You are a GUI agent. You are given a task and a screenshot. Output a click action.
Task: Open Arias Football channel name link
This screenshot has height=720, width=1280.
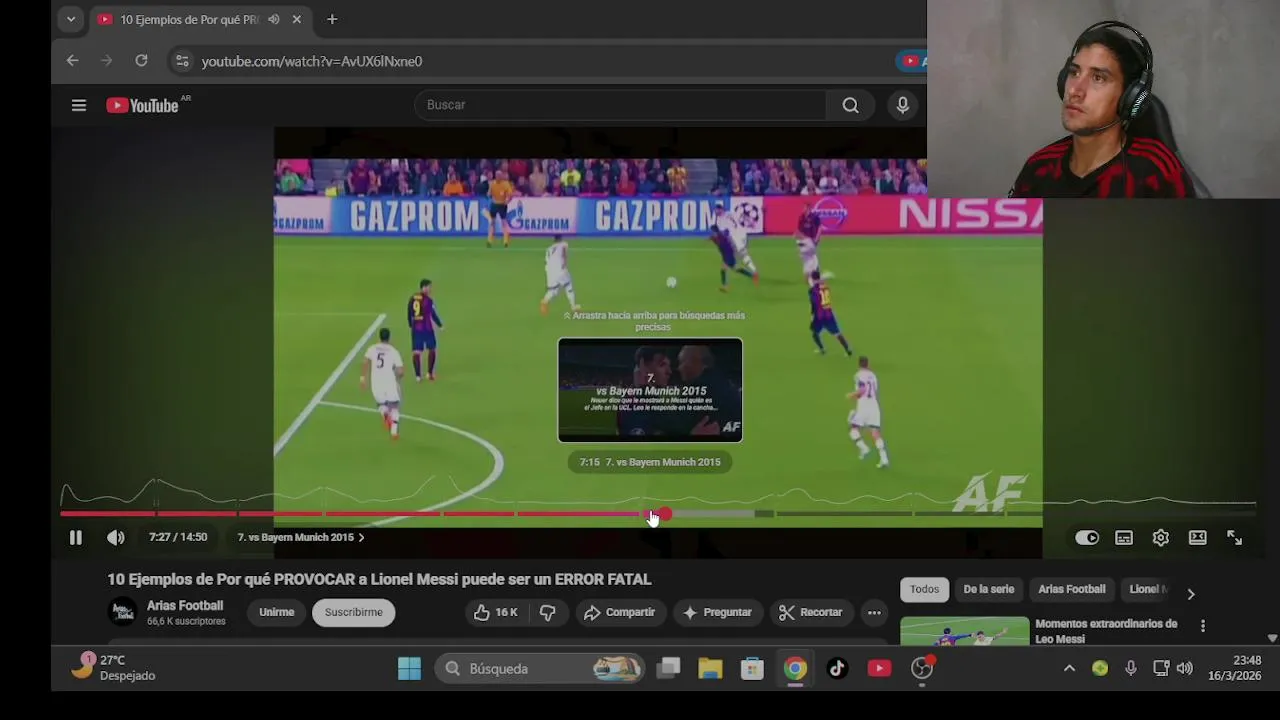(185, 606)
